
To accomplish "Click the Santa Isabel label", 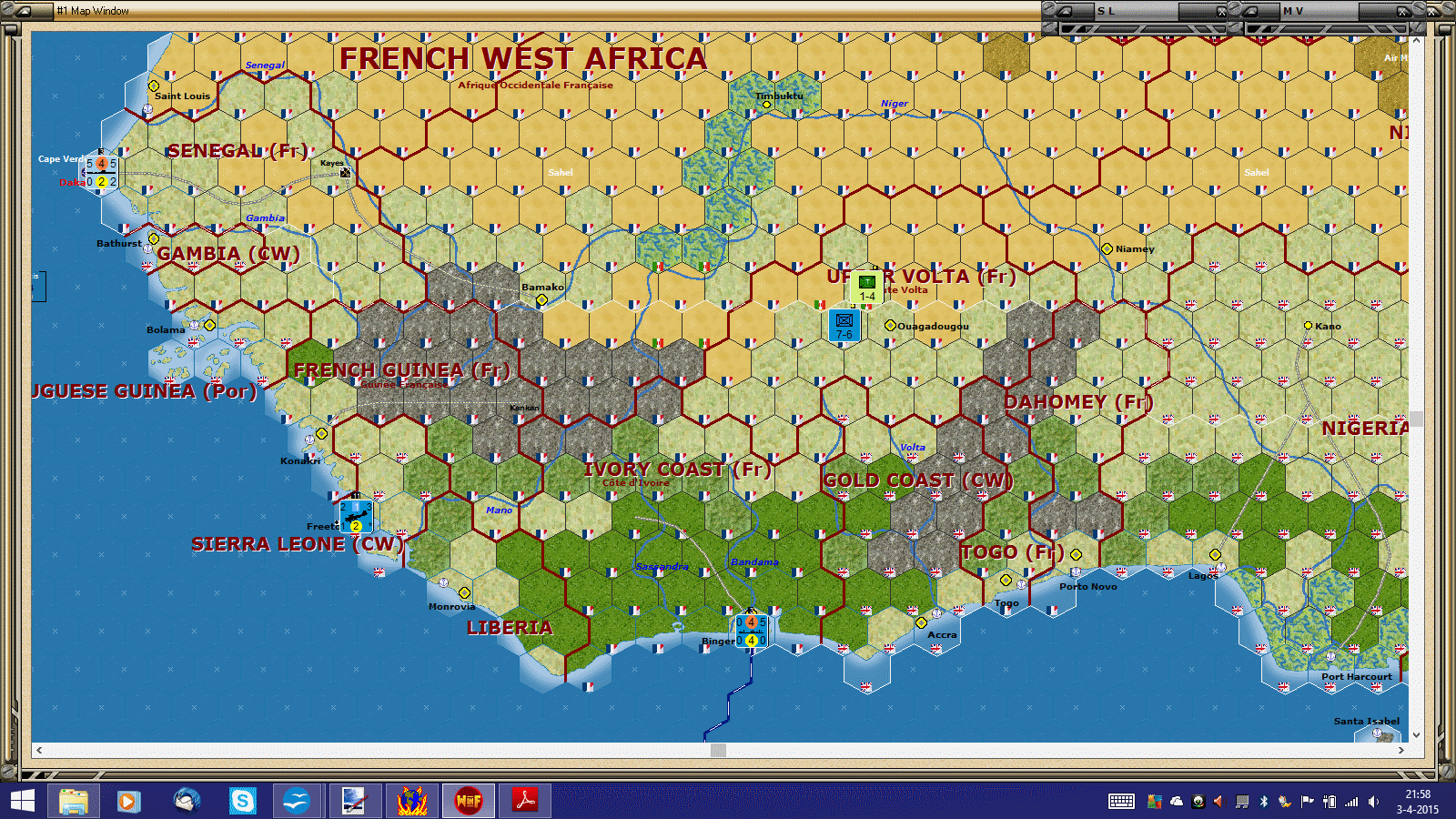I will [1367, 721].
